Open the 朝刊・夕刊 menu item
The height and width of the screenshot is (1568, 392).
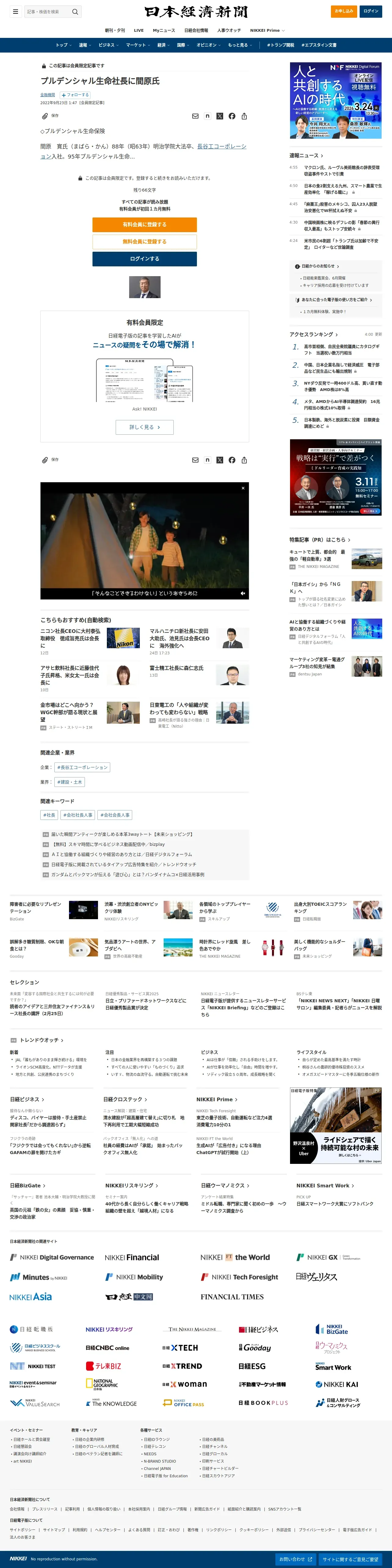click(114, 31)
